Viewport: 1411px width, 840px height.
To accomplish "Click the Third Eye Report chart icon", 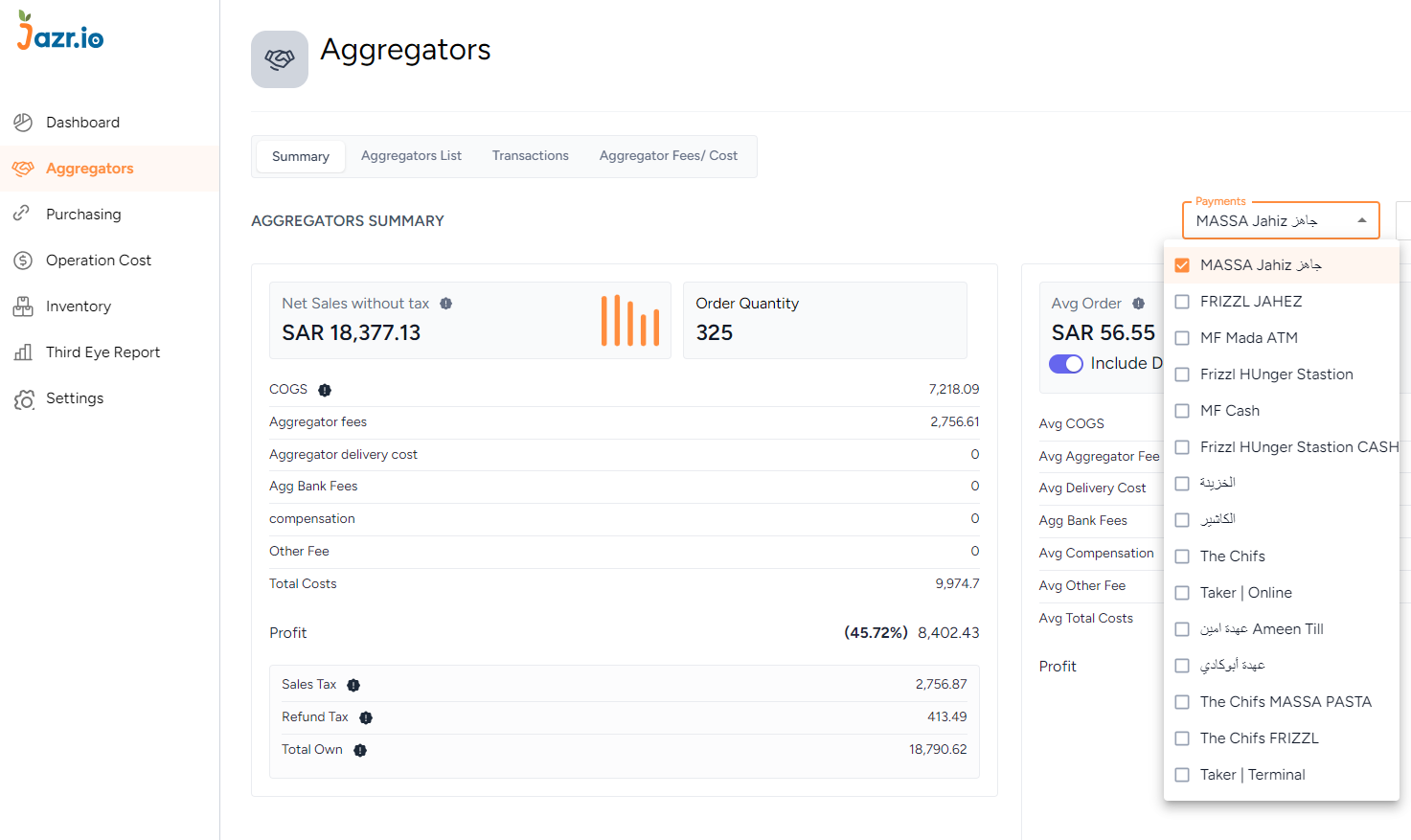I will tap(21, 352).
